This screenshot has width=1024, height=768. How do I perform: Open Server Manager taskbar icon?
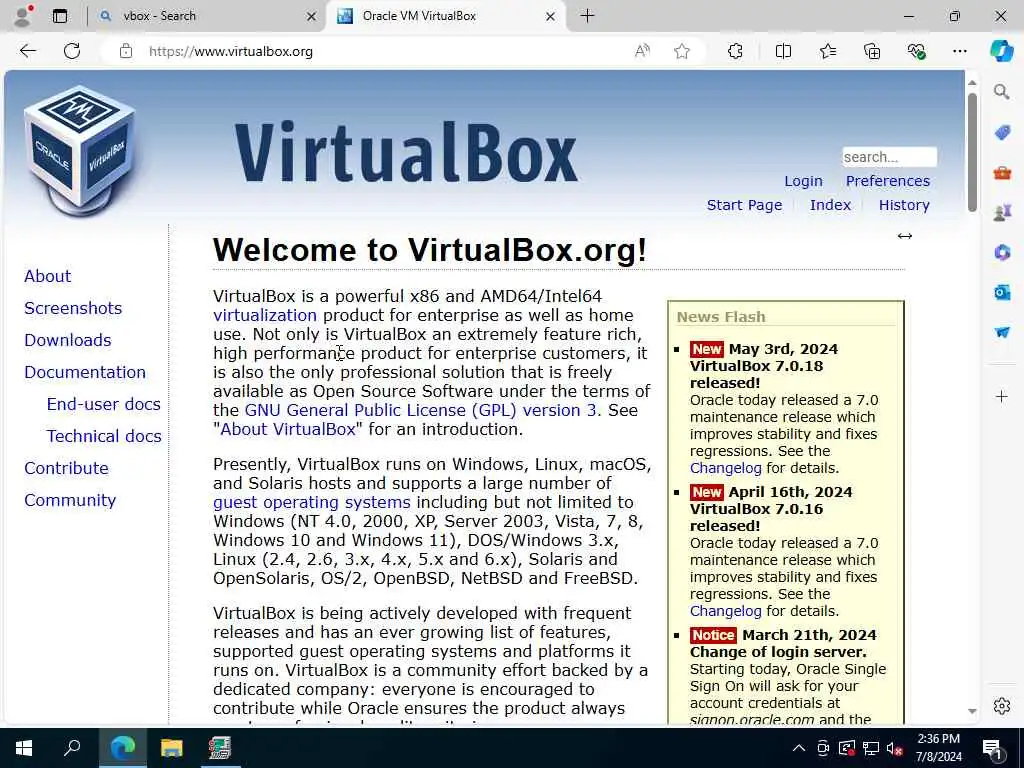[x=219, y=748]
